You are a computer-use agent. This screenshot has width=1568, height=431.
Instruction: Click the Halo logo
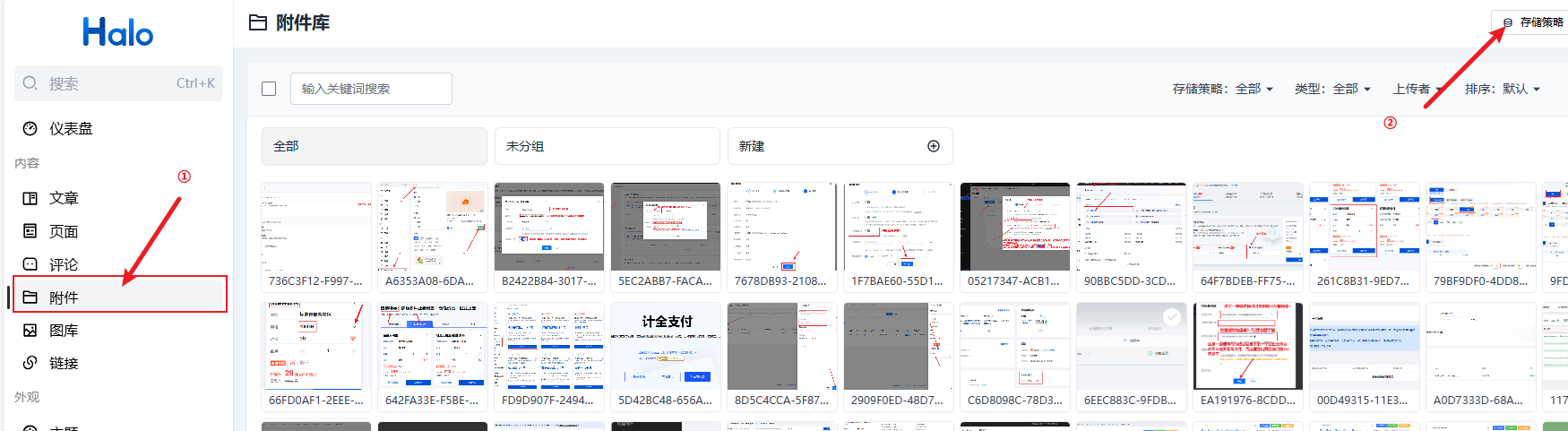click(117, 32)
